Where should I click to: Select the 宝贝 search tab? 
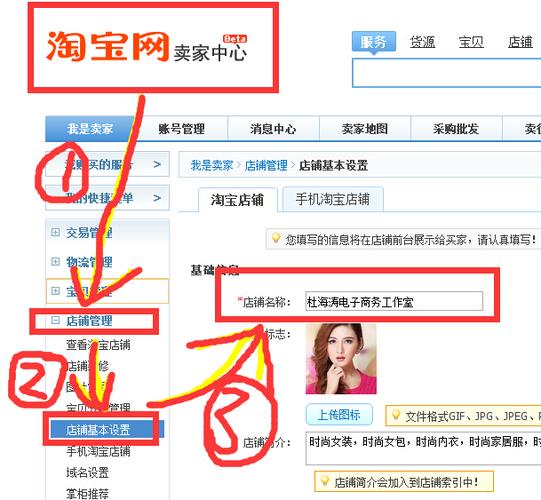tap(471, 42)
